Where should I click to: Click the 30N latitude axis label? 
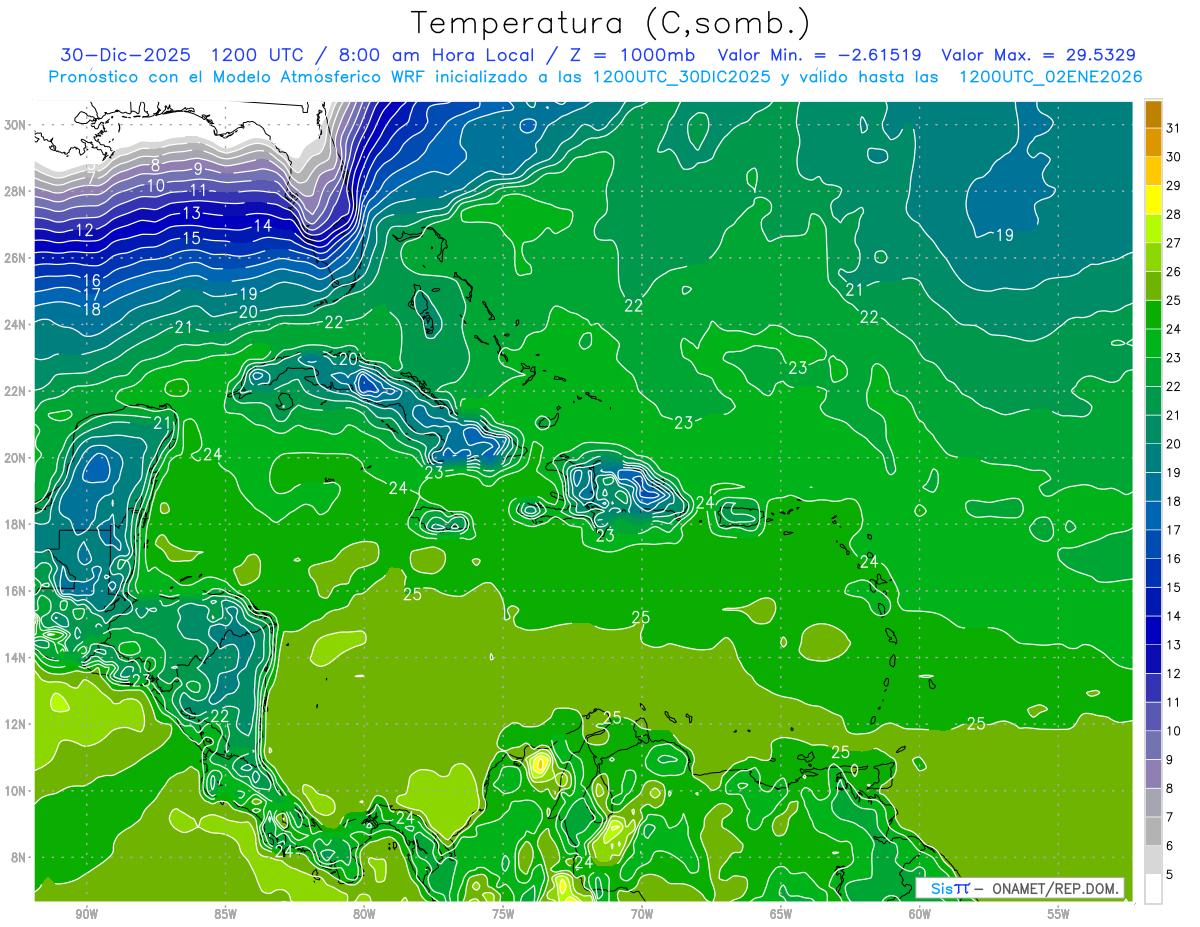click(15, 125)
